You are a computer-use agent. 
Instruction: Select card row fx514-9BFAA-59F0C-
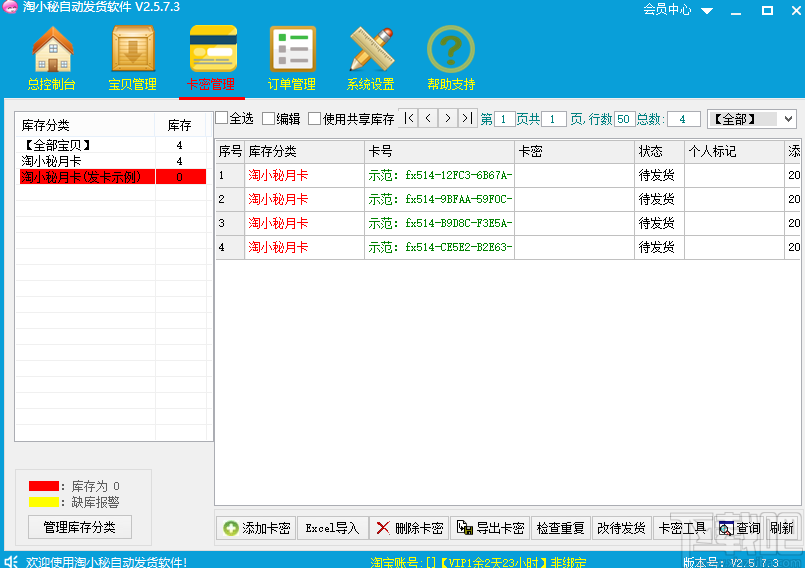pyautogui.click(x=508, y=199)
